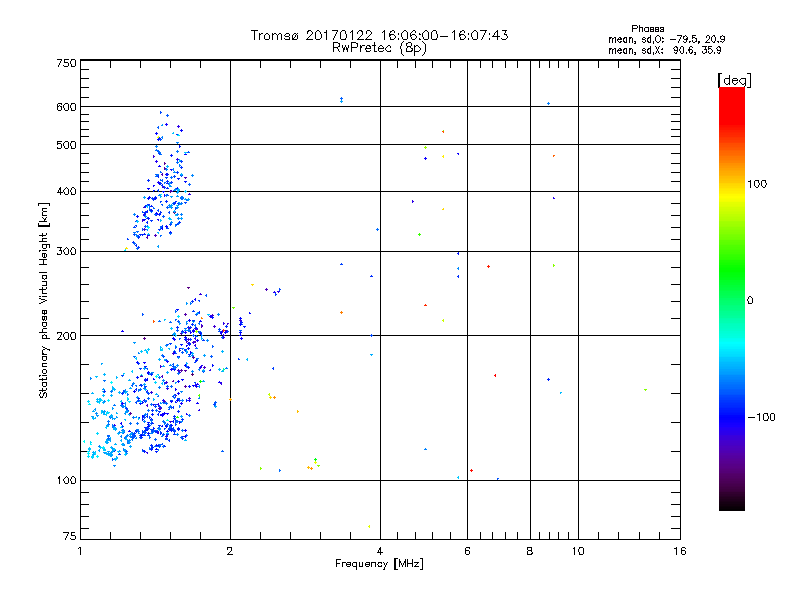Image resolution: width=800 pixels, height=600 pixels.
Task: Click 'Stationary phase Virtual Height [km]' axis label
Action: tap(44, 301)
